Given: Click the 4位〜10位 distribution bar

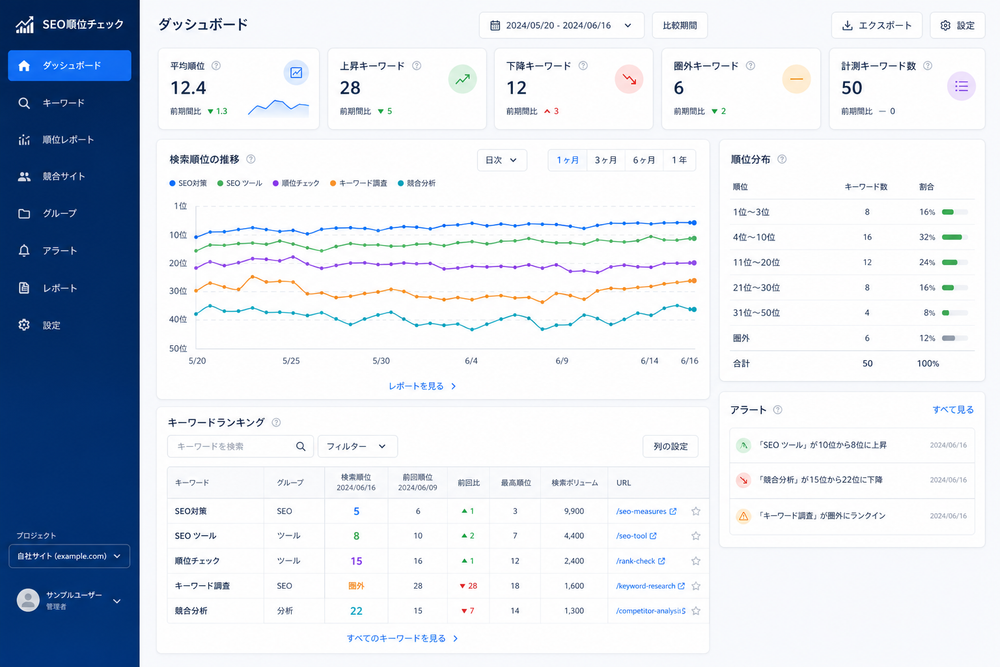Looking at the screenshot, I should (x=955, y=237).
